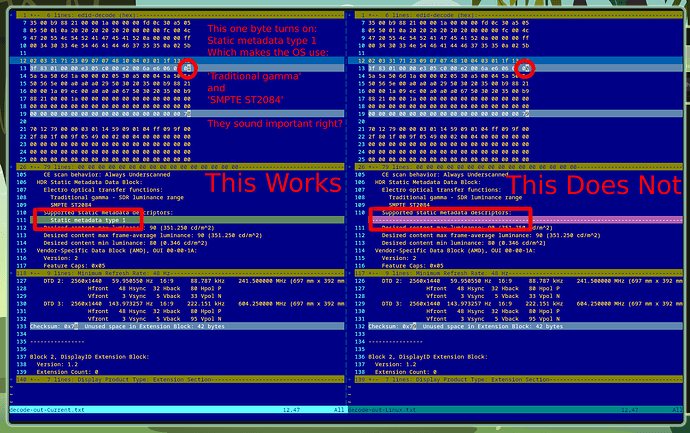Screen dimensions: 690x433
Task: Click right Vendor-Specific Data Block (AMD) line
Action: click(x=455, y=250)
